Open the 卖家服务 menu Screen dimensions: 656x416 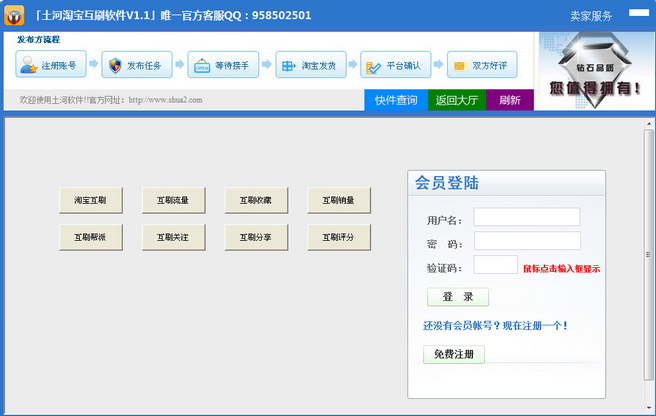pyautogui.click(x=591, y=16)
